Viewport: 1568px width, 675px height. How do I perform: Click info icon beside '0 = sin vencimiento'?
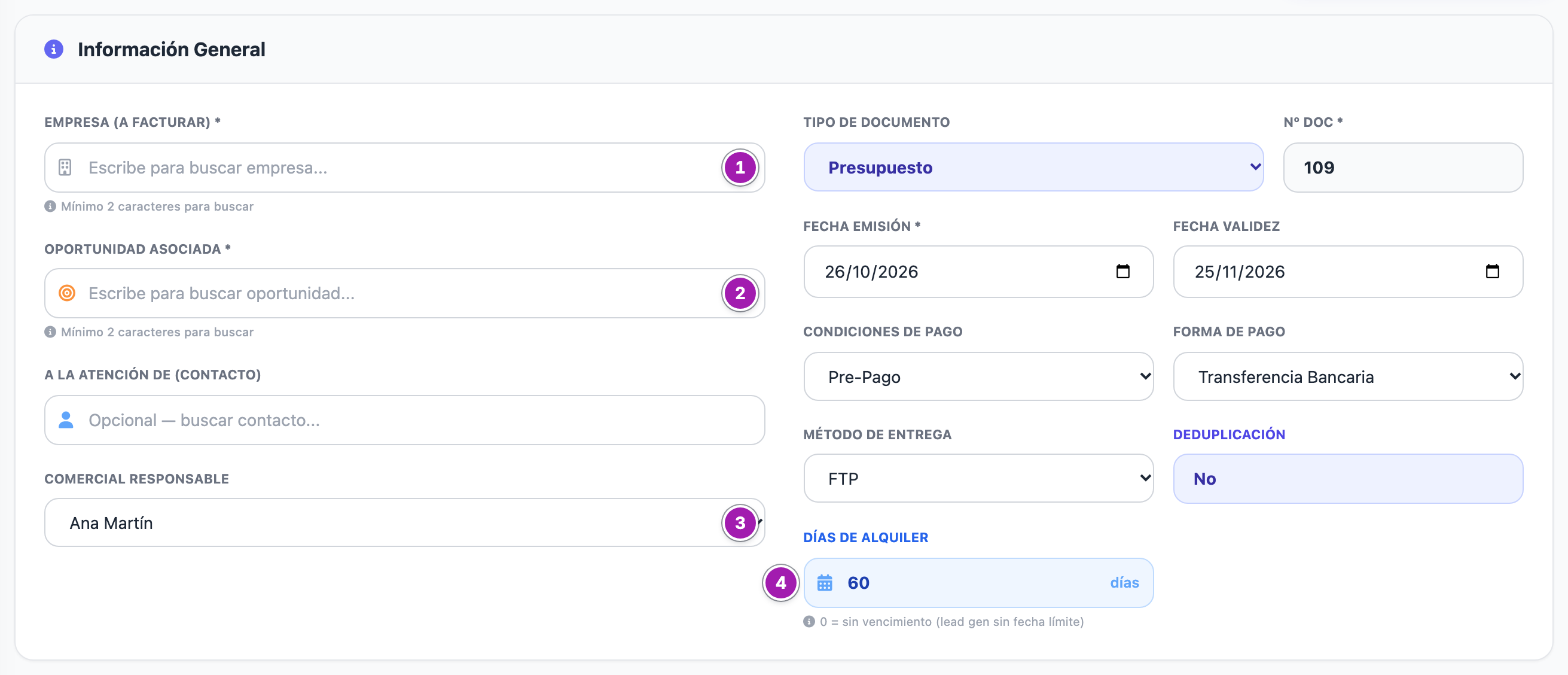[809, 621]
